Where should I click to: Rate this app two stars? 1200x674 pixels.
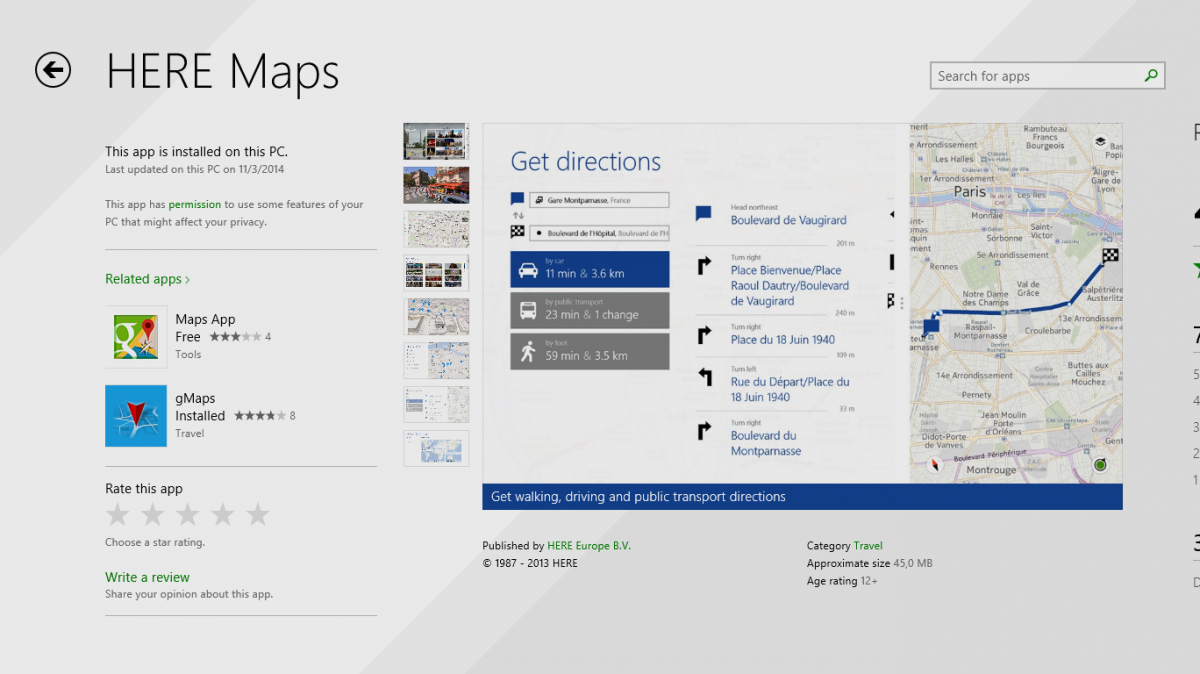[x=153, y=515]
